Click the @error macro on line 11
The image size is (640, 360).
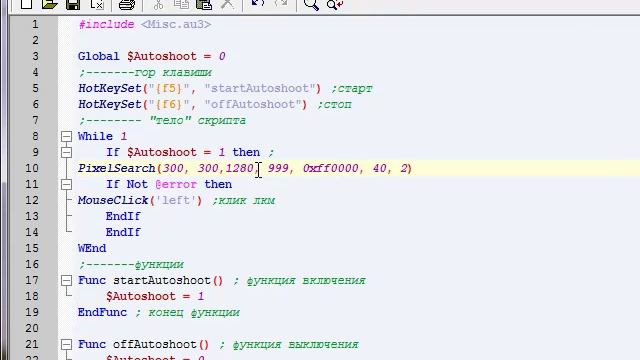[176, 184]
